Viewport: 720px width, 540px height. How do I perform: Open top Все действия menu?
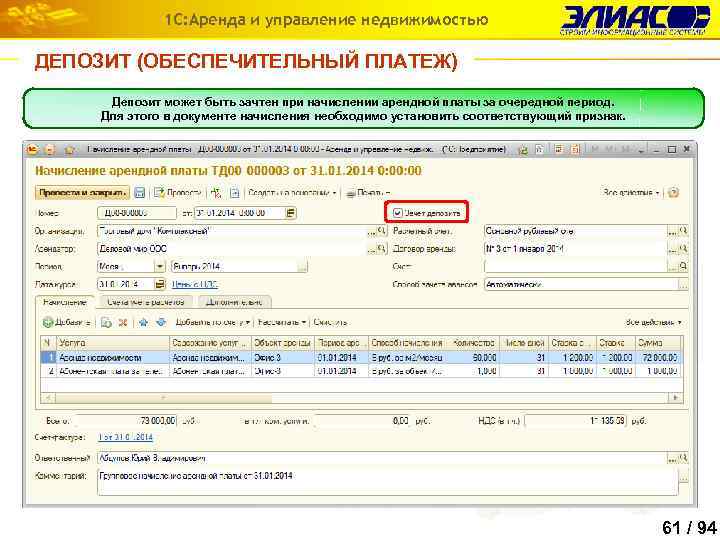(631, 193)
